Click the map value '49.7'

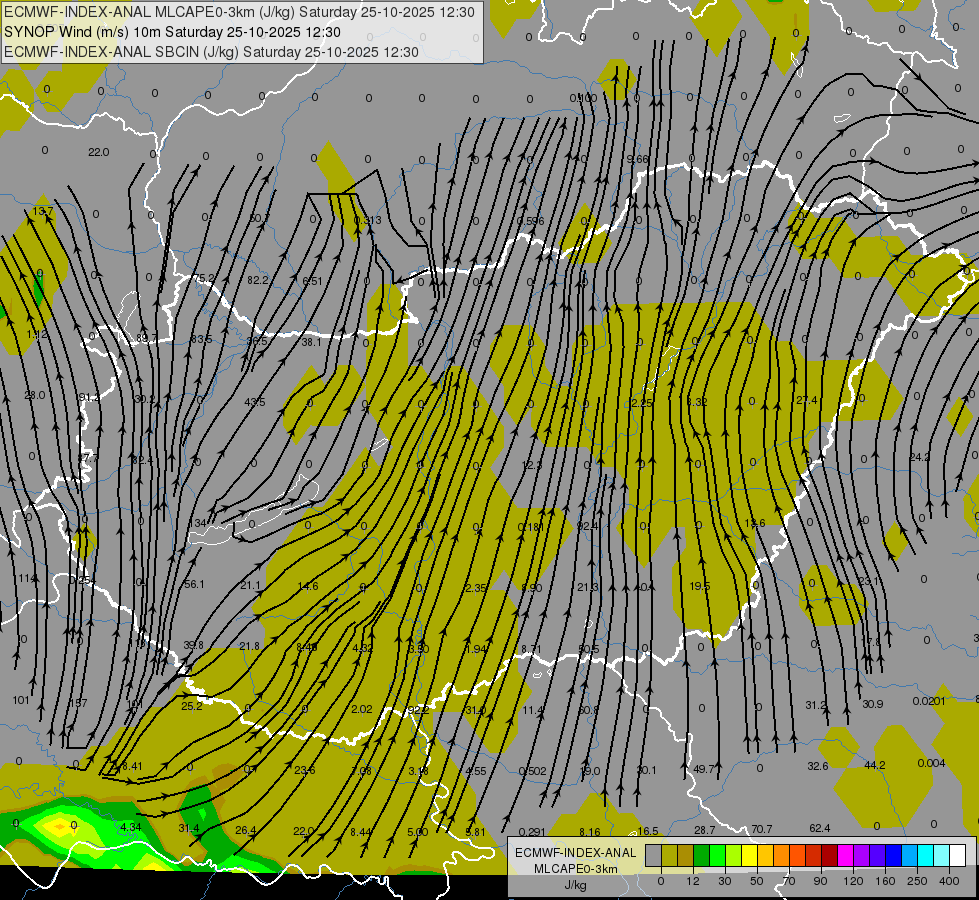[x=704, y=769]
